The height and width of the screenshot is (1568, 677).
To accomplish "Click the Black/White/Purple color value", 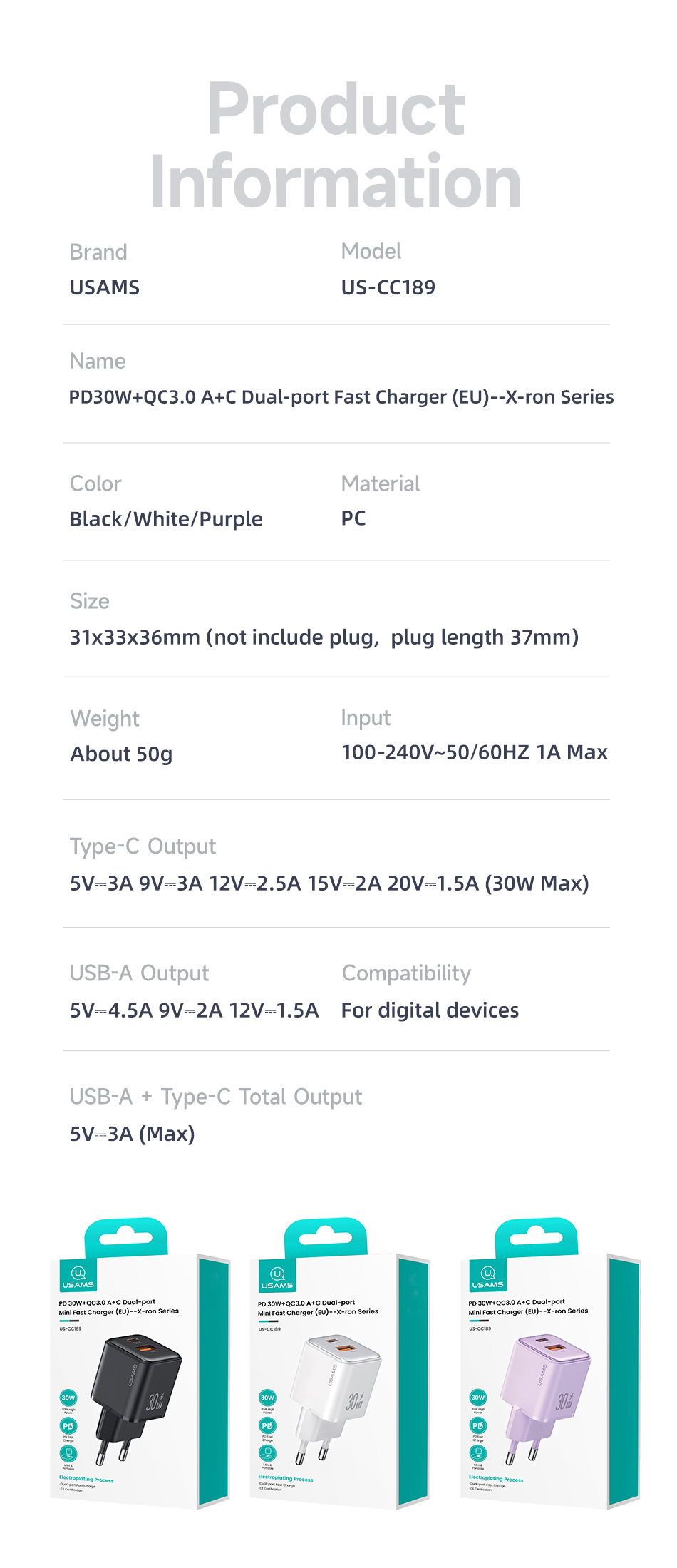I will (166, 519).
